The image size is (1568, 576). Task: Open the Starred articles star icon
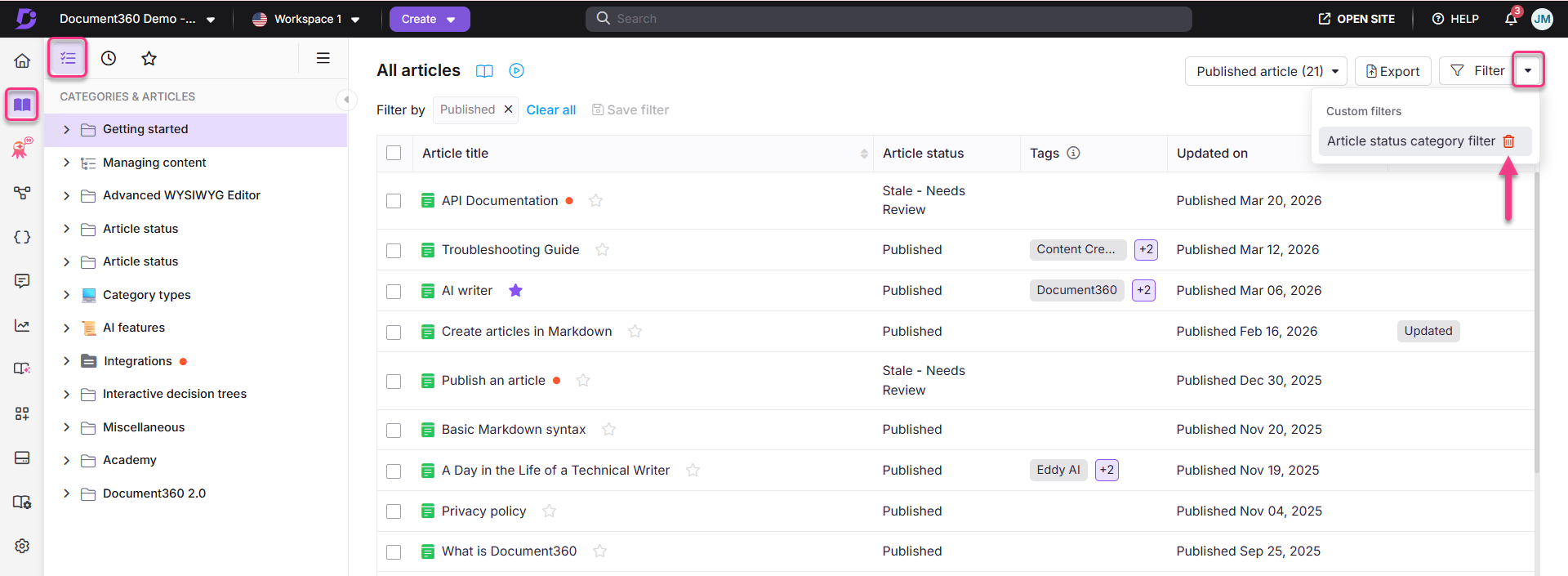tap(149, 58)
